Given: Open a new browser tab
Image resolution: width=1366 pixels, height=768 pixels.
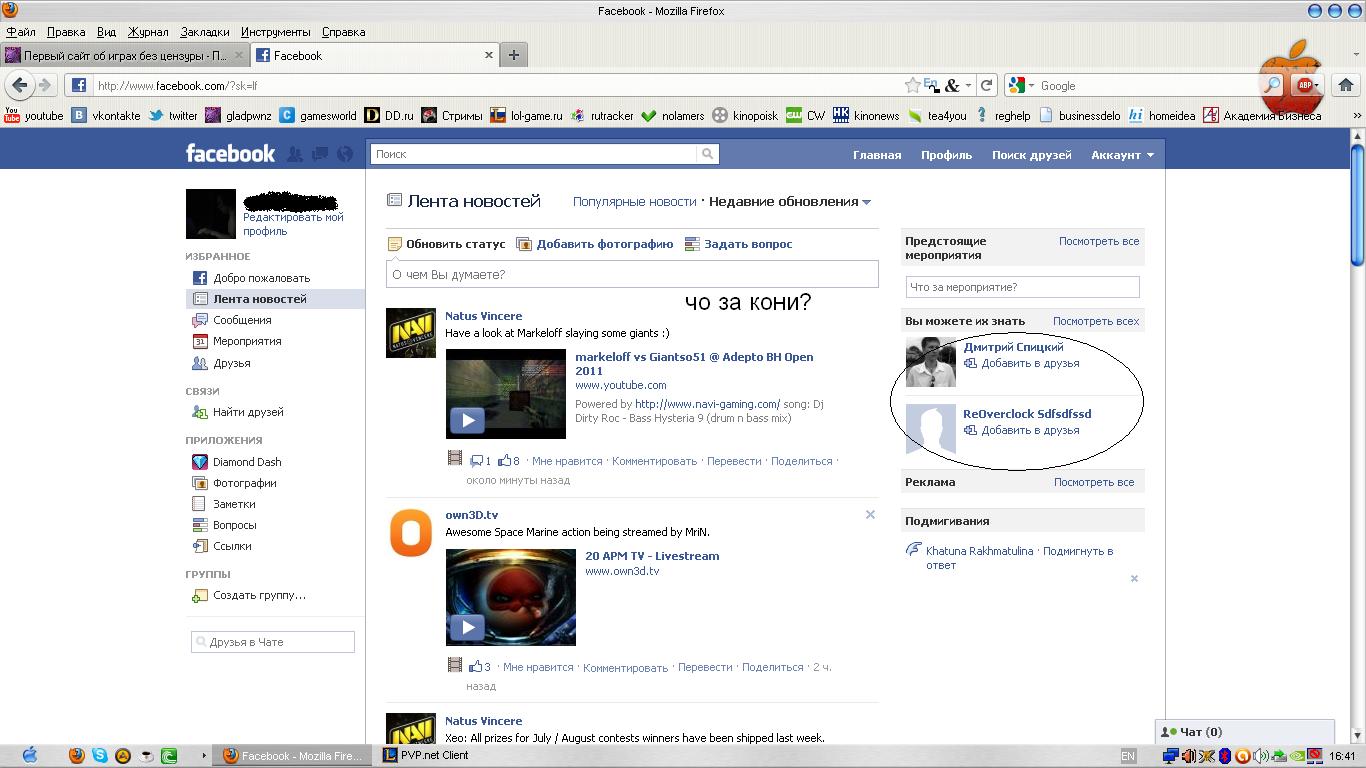Looking at the screenshot, I should click(513, 55).
